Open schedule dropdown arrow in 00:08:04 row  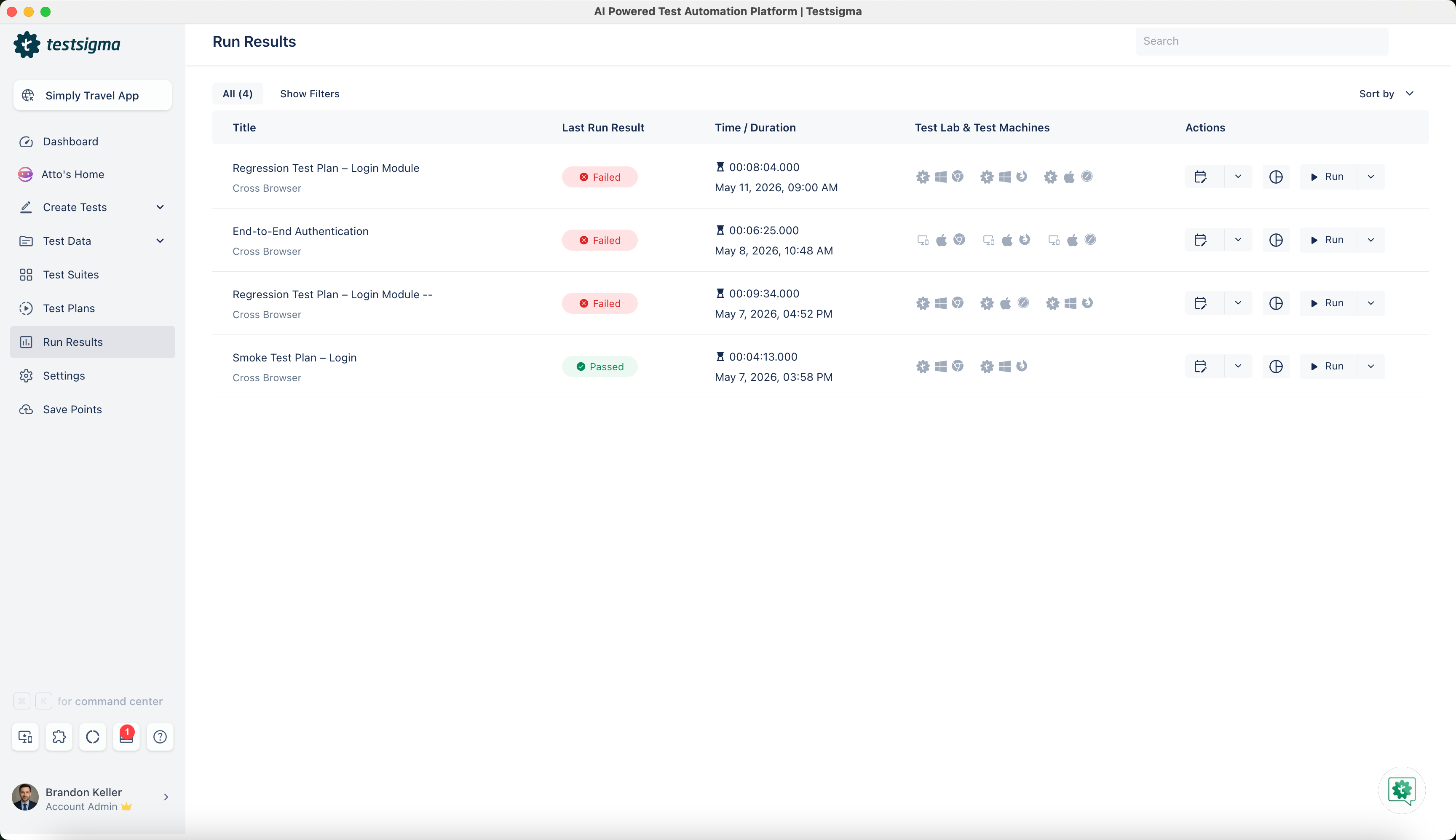click(1238, 177)
